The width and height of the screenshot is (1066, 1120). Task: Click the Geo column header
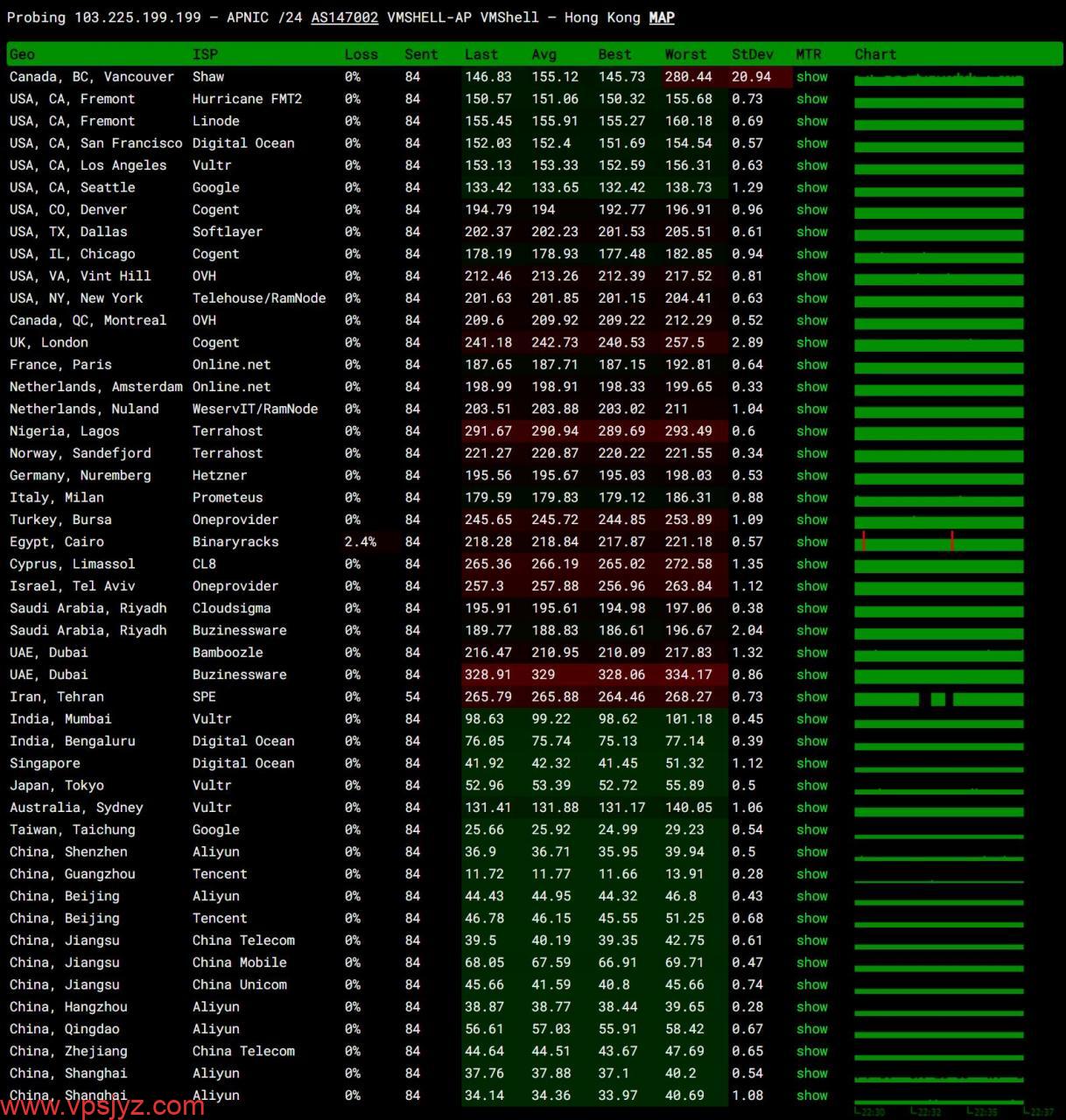tap(22, 54)
